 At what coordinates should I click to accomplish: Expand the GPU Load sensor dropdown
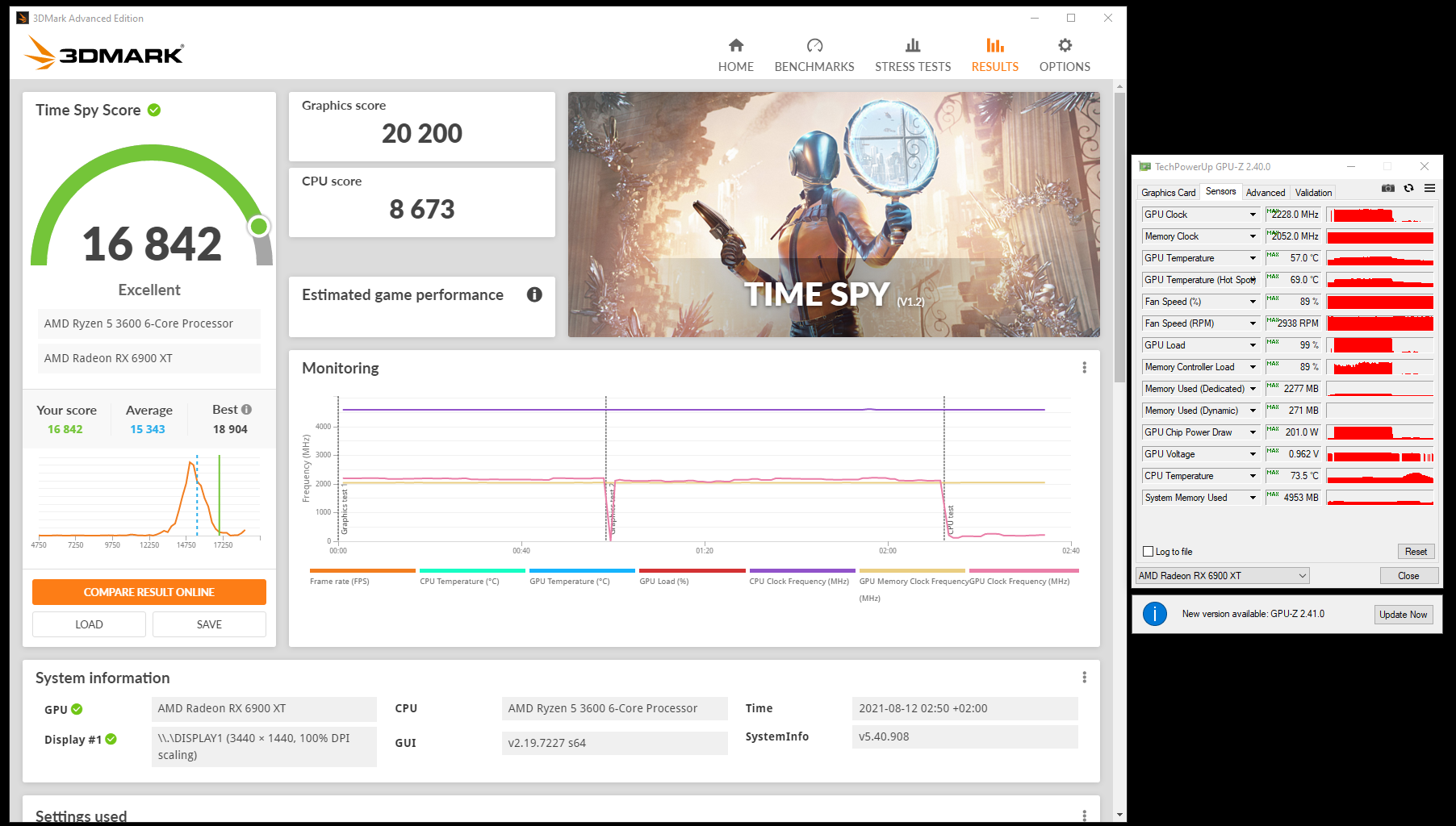click(1253, 345)
